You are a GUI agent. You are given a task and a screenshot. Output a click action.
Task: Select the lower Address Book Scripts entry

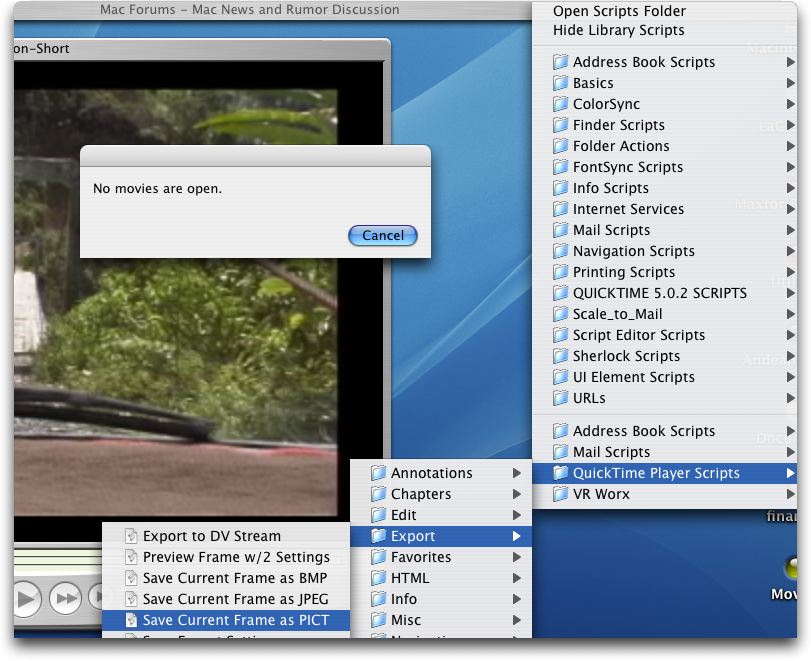[x=664, y=431]
